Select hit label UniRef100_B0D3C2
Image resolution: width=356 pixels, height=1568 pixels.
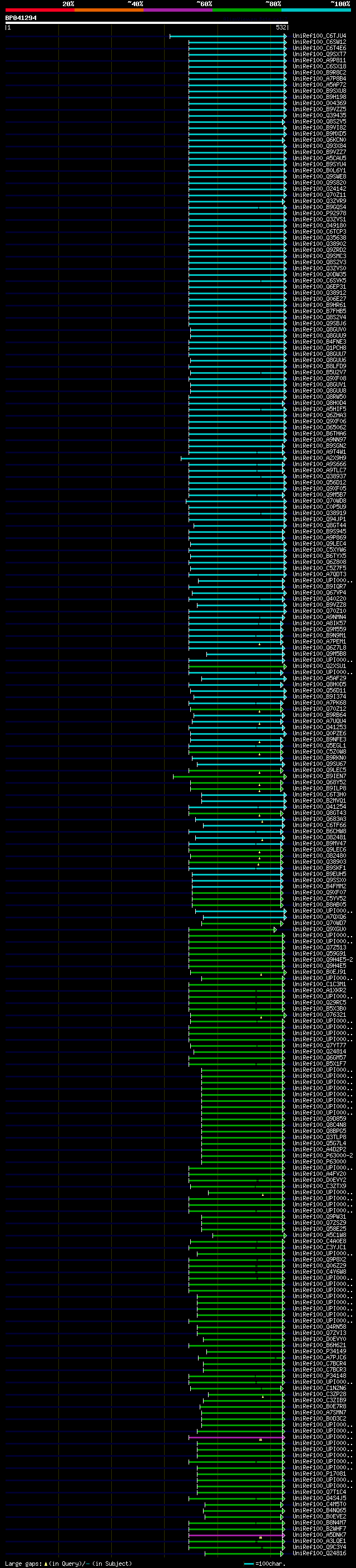[319, 1419]
